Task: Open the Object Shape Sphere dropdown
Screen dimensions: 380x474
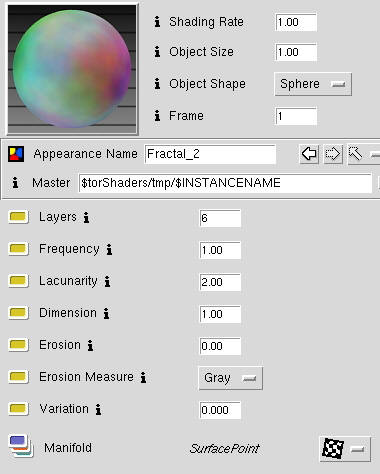Action: click(x=313, y=84)
